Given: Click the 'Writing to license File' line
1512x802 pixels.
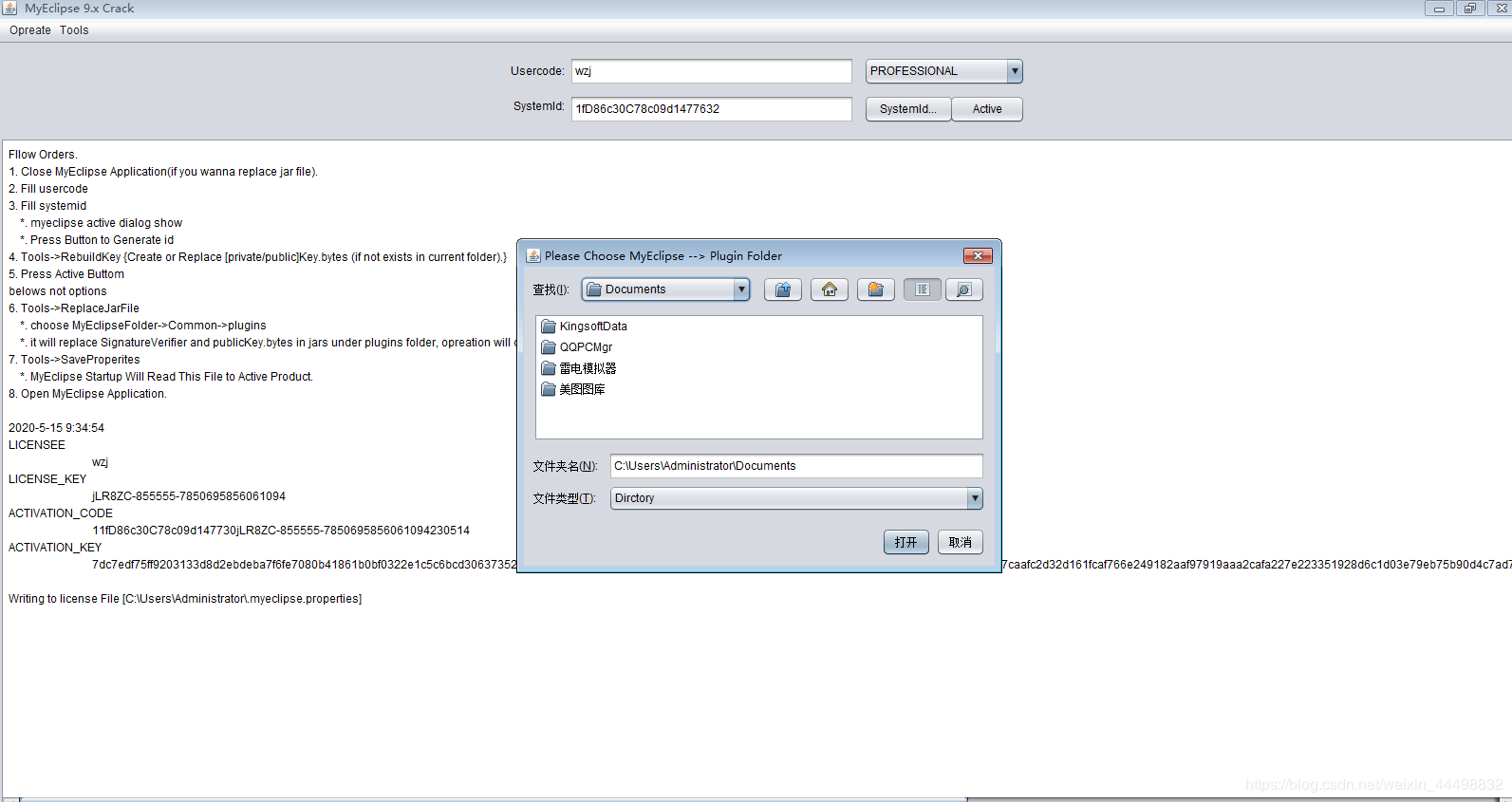Looking at the screenshot, I should tap(185, 599).
